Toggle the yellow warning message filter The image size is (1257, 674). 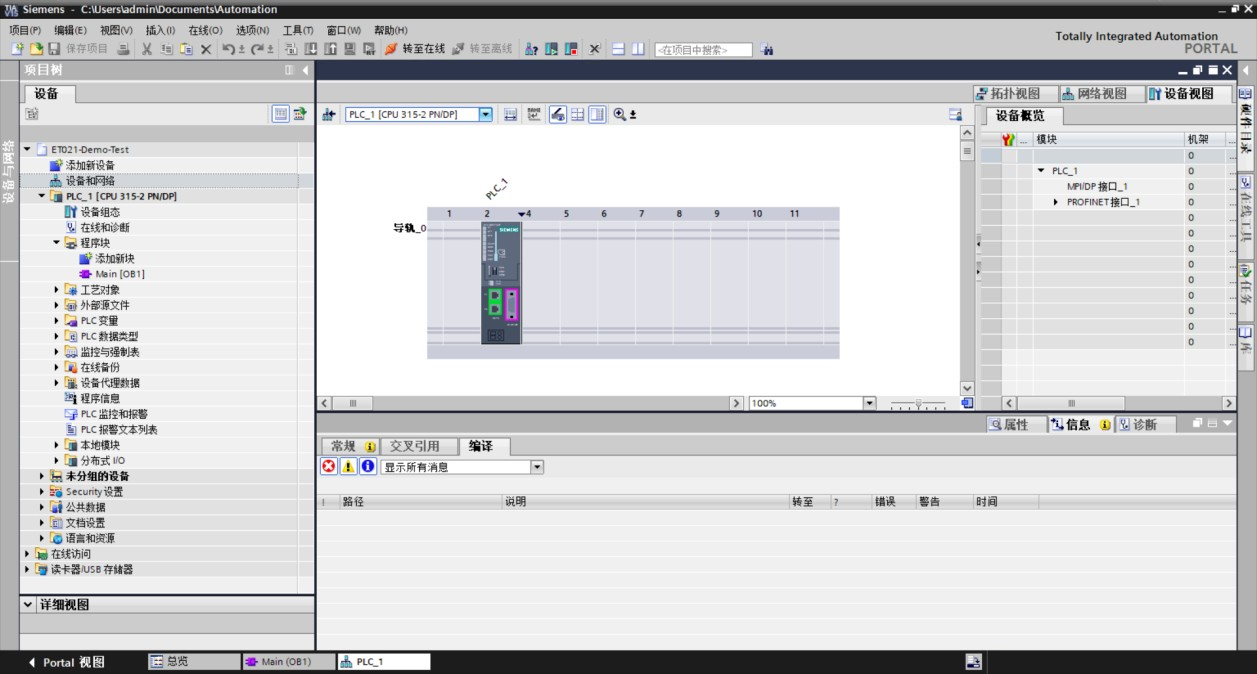[x=348, y=467]
